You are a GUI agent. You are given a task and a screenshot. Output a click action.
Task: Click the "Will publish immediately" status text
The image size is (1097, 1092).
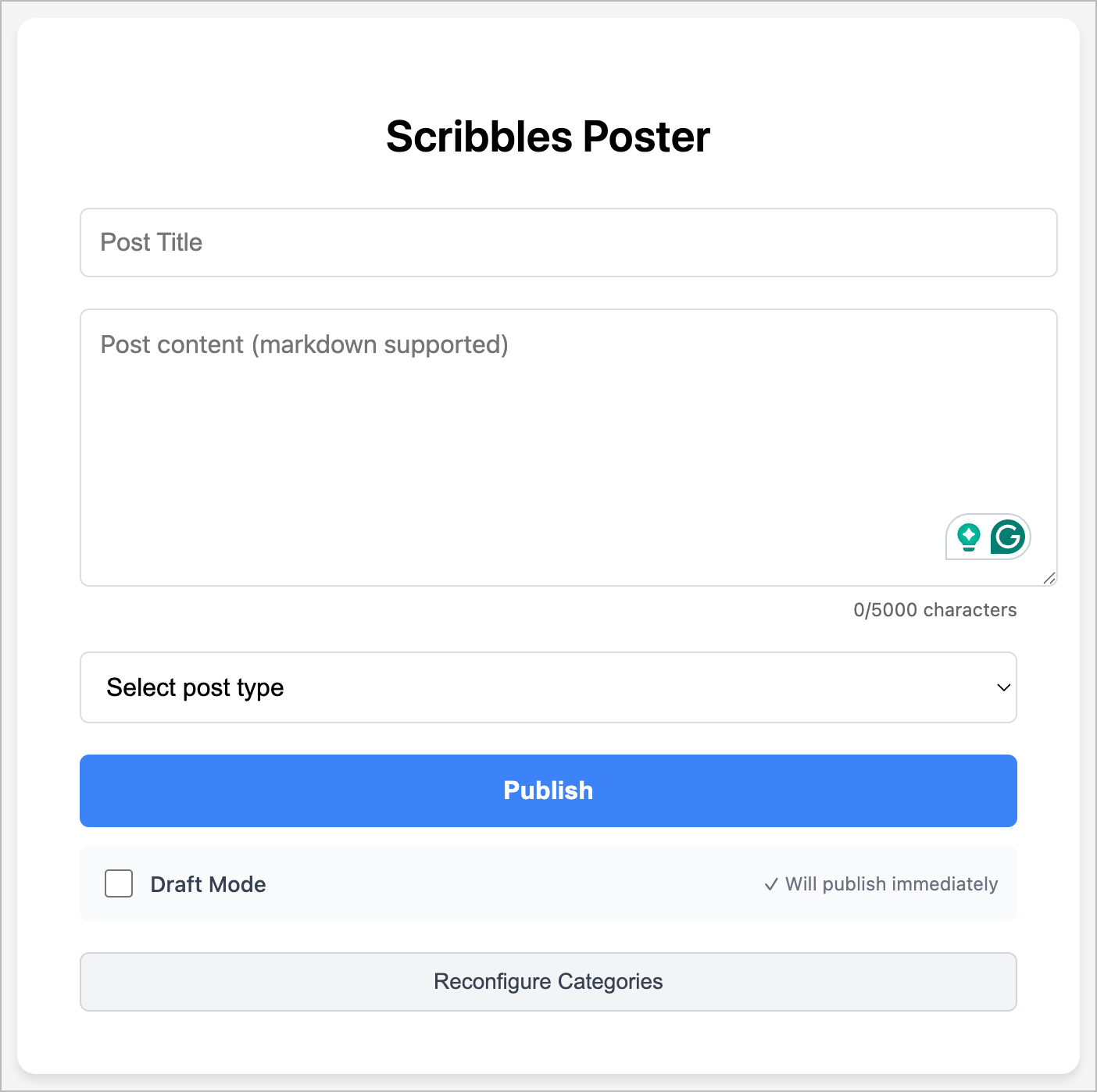pos(892,884)
